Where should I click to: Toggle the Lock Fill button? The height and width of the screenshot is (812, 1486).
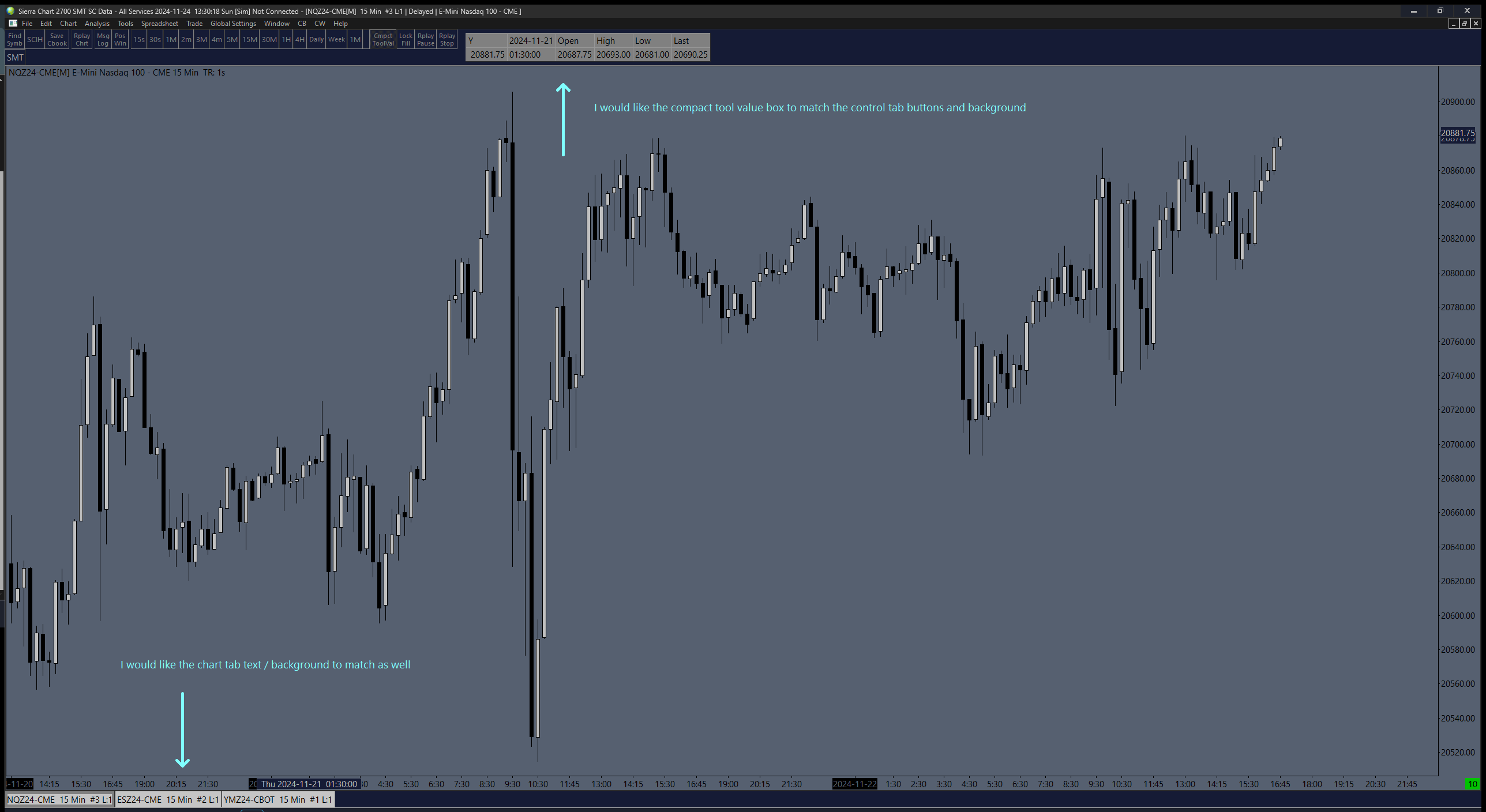click(406, 40)
